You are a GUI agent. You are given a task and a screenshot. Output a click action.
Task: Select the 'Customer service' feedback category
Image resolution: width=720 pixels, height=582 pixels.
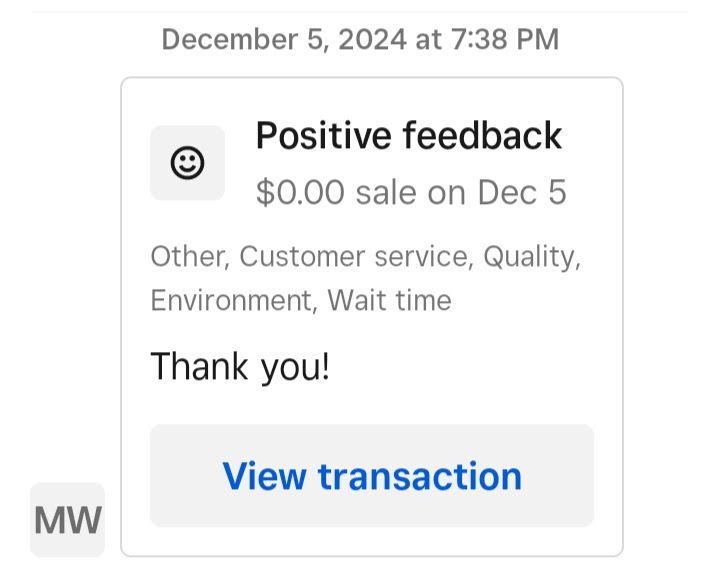click(355, 256)
